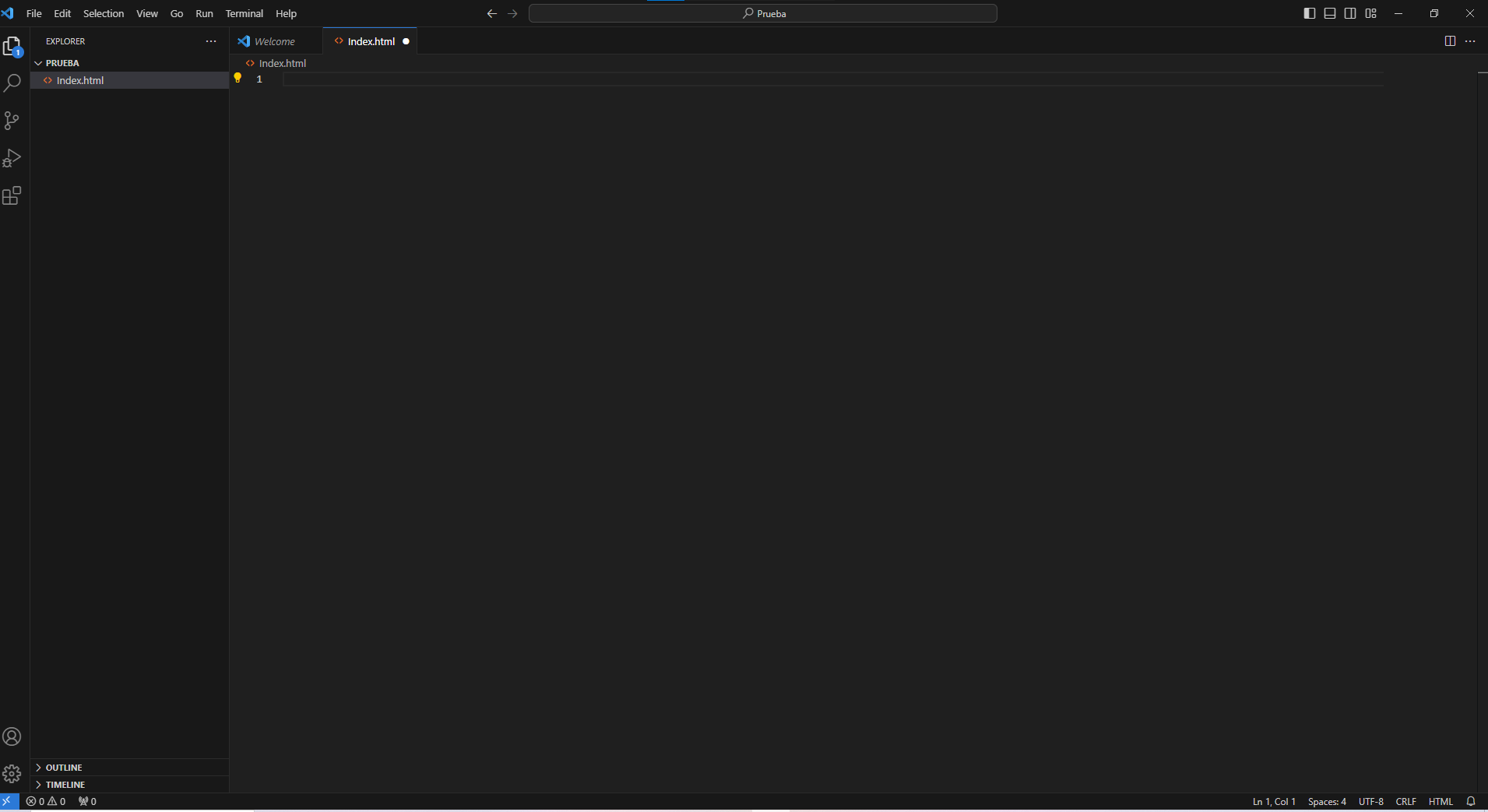
Task: Select Index.html in the Explorer tree
Action: [129, 80]
